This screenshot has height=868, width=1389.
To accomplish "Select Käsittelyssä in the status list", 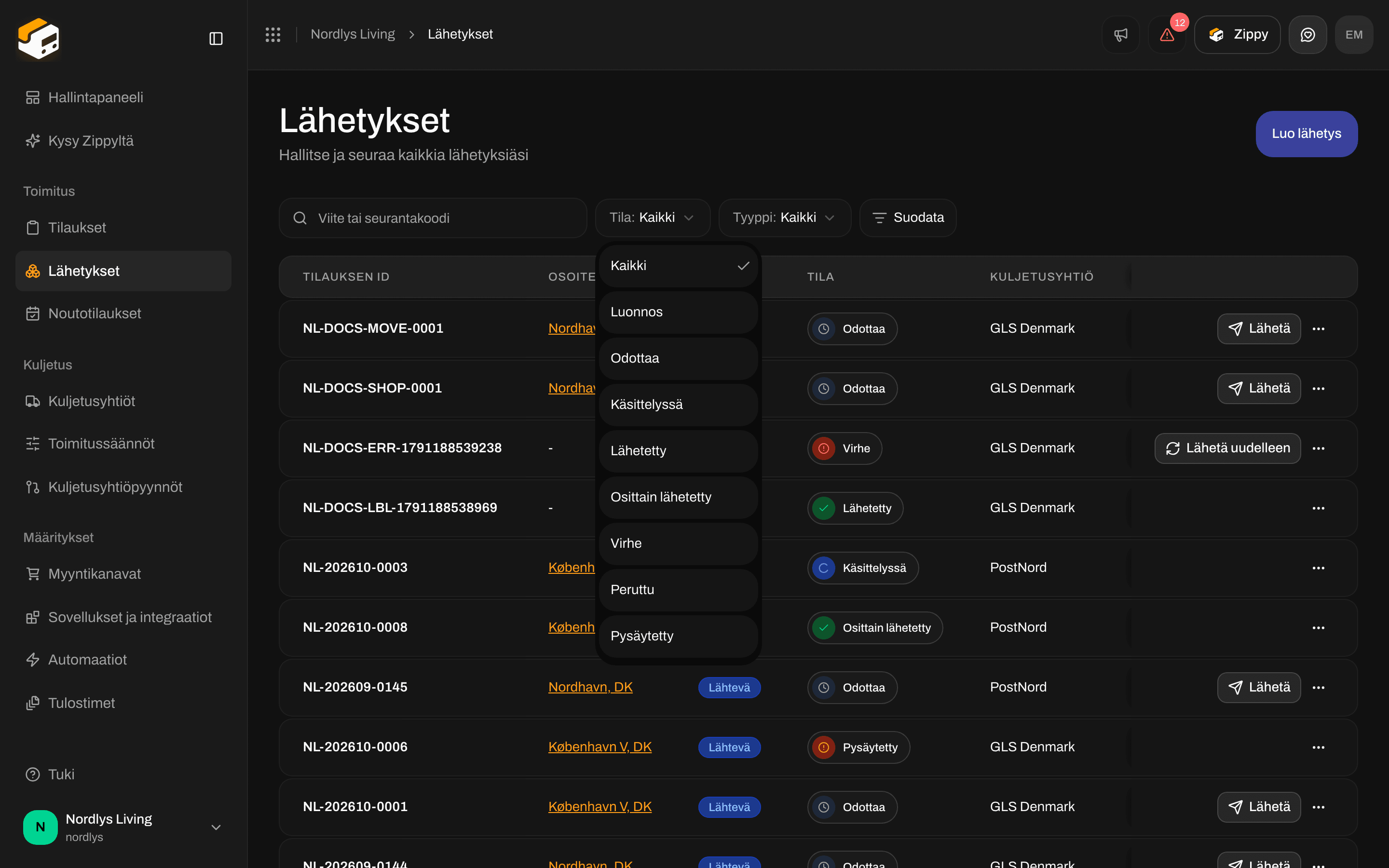I will 679,405.
